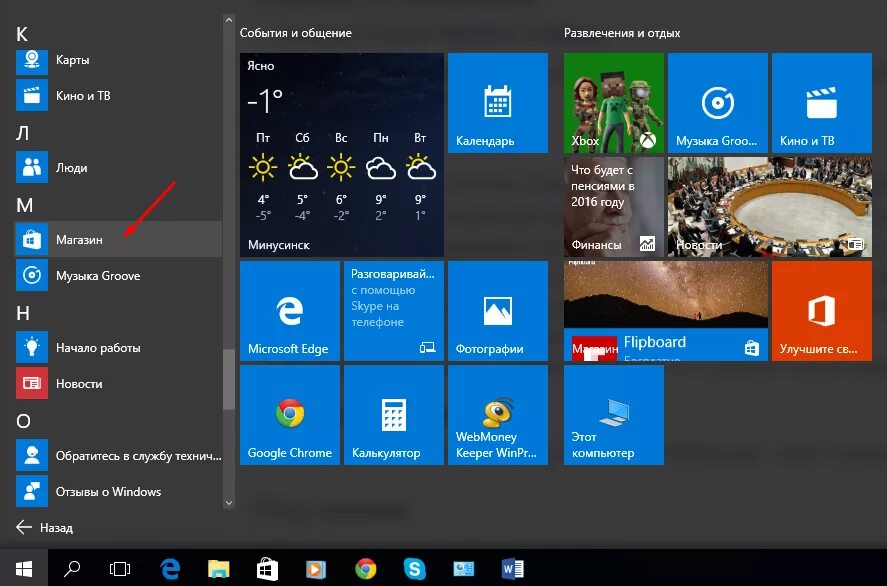The image size is (887, 586).
Task: Open the Новости photo tile
Action: click(x=770, y=207)
